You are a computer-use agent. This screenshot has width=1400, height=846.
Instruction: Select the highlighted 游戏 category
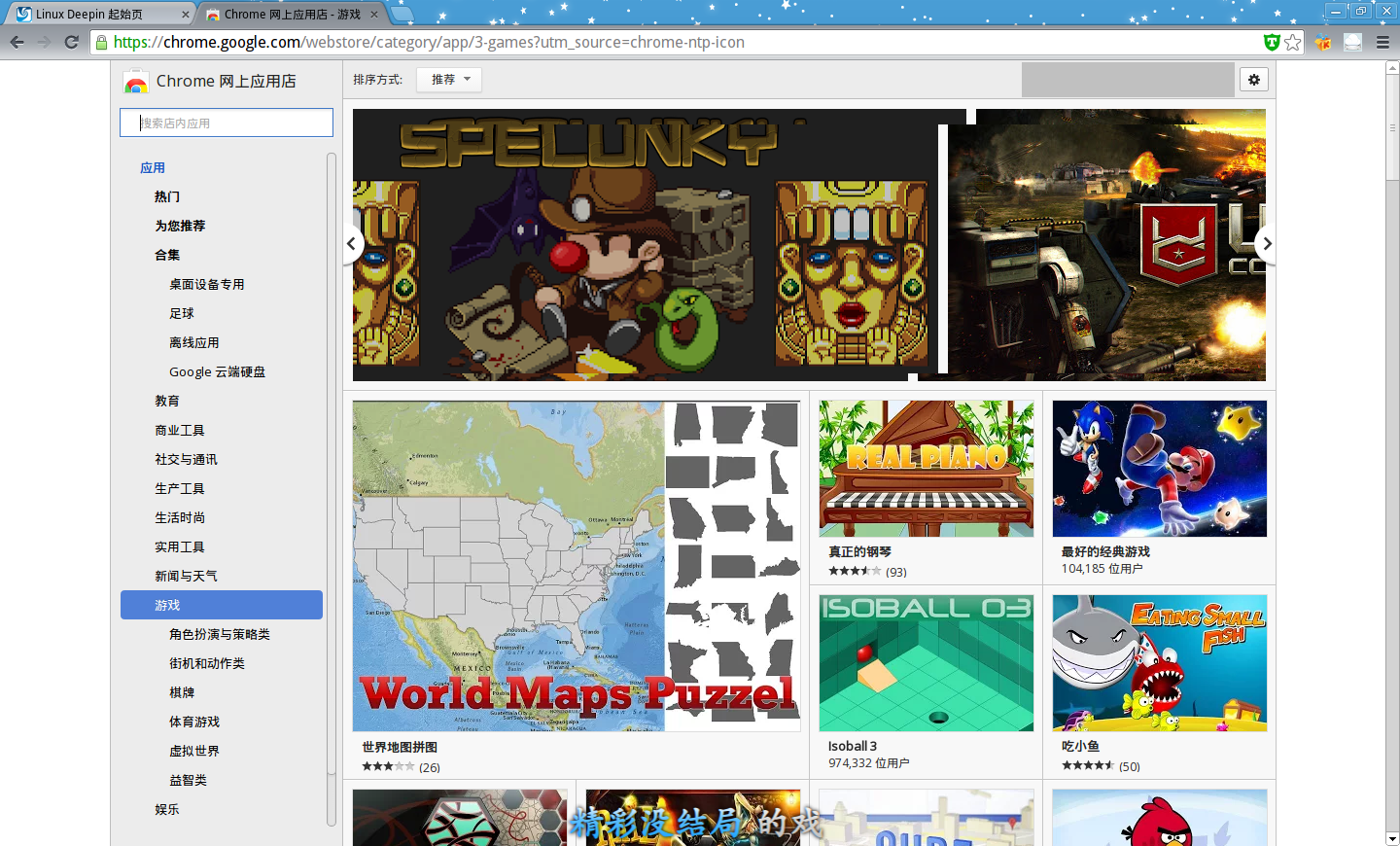[222, 605]
